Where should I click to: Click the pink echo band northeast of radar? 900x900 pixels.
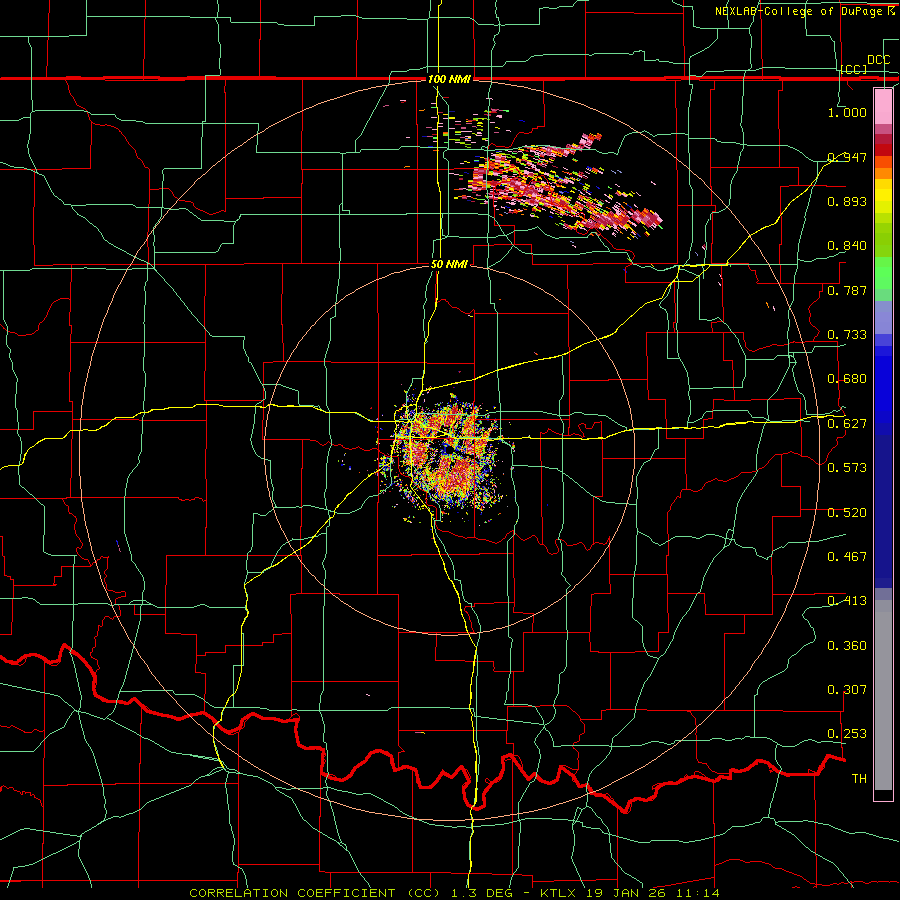(x=560, y=189)
